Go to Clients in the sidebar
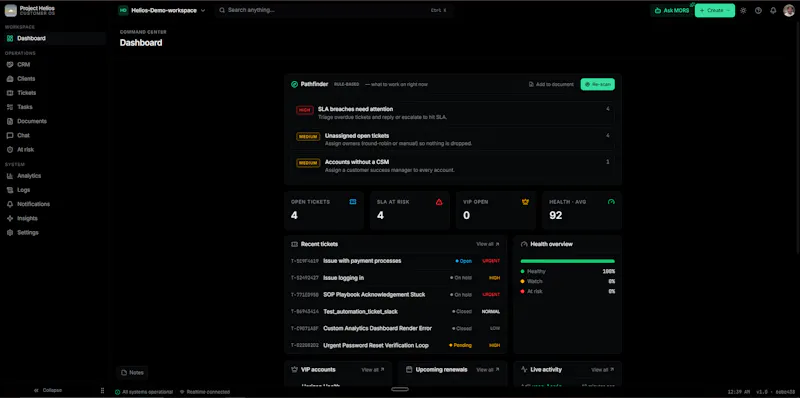This screenshot has height=398, width=800. [x=55, y=79]
